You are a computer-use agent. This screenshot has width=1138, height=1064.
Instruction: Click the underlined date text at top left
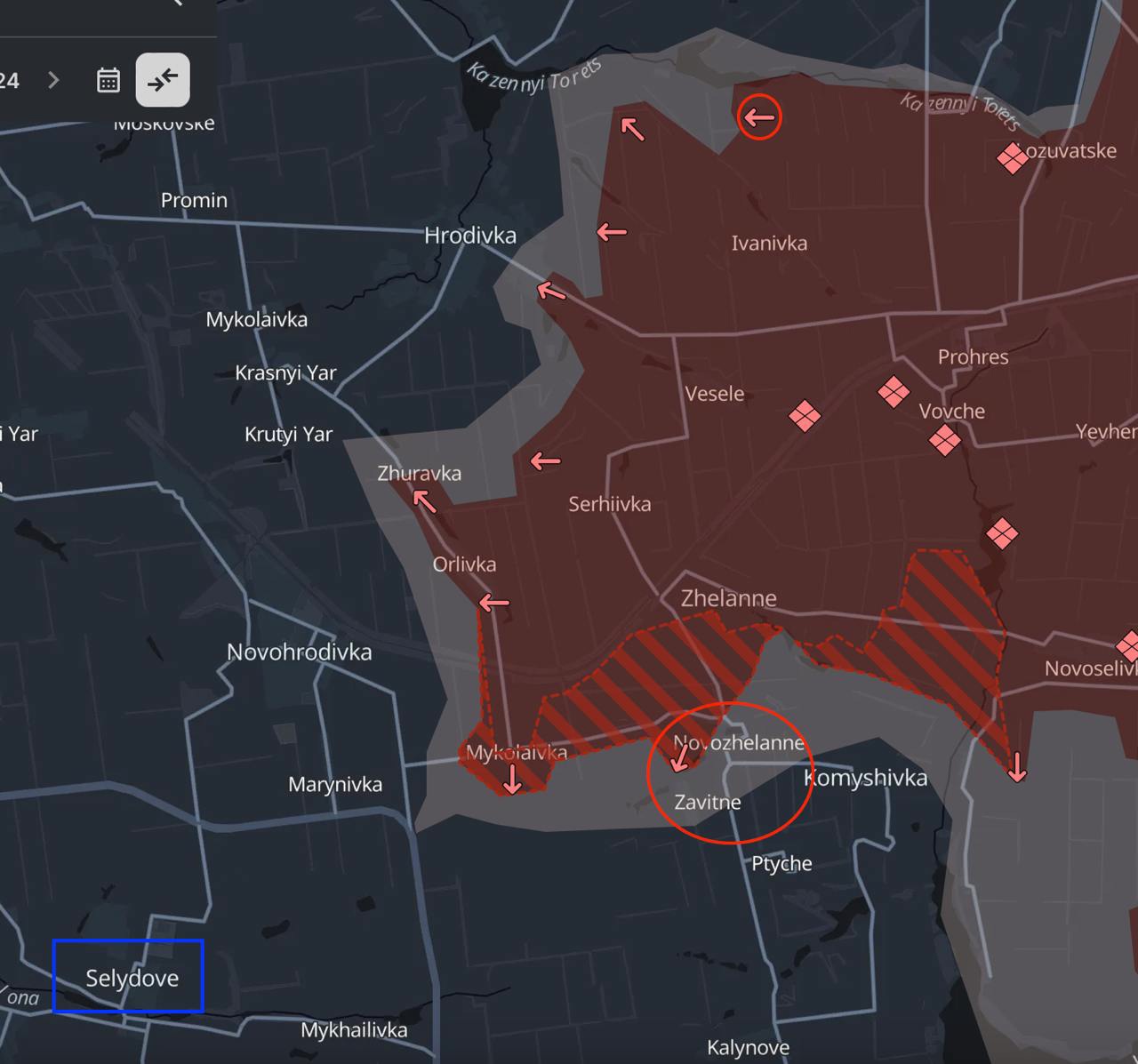tap(9, 81)
